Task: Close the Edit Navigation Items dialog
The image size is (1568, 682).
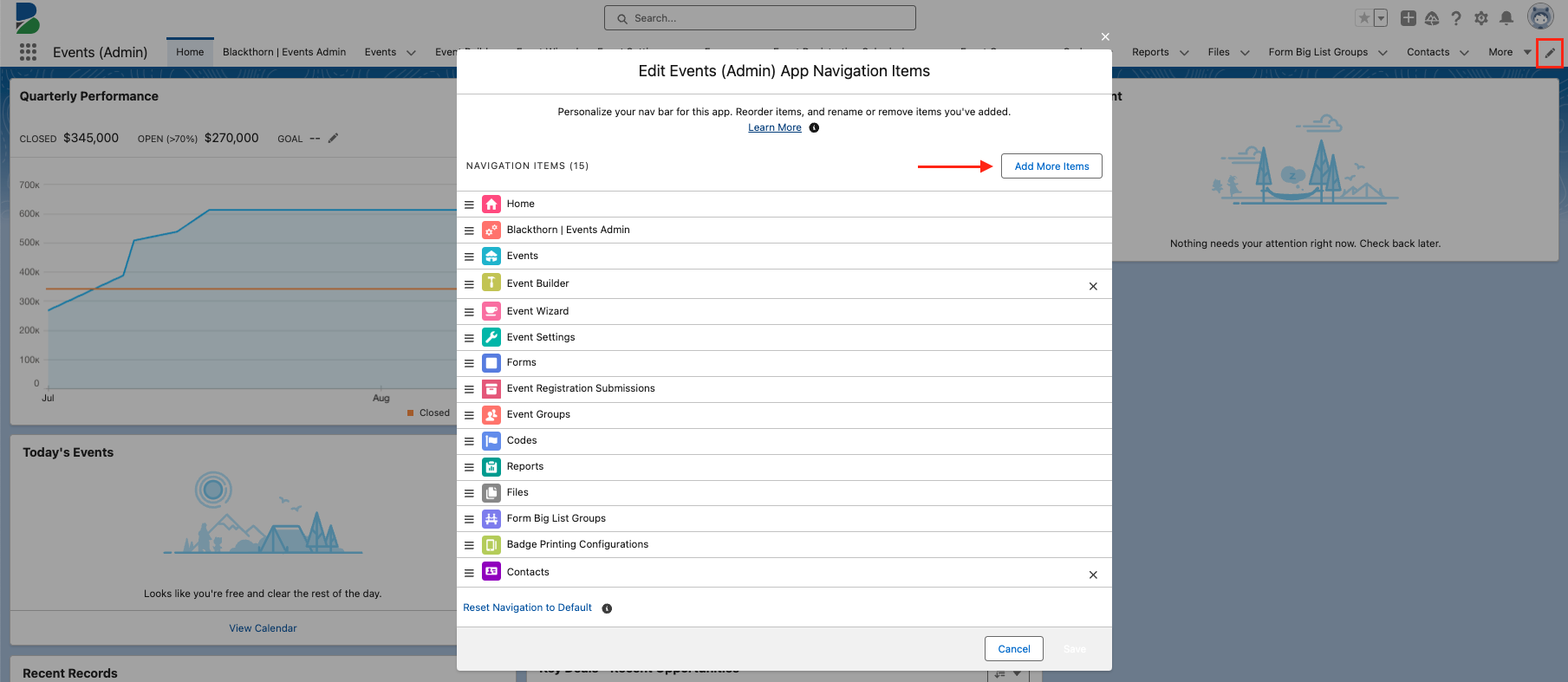Action: click(1105, 36)
